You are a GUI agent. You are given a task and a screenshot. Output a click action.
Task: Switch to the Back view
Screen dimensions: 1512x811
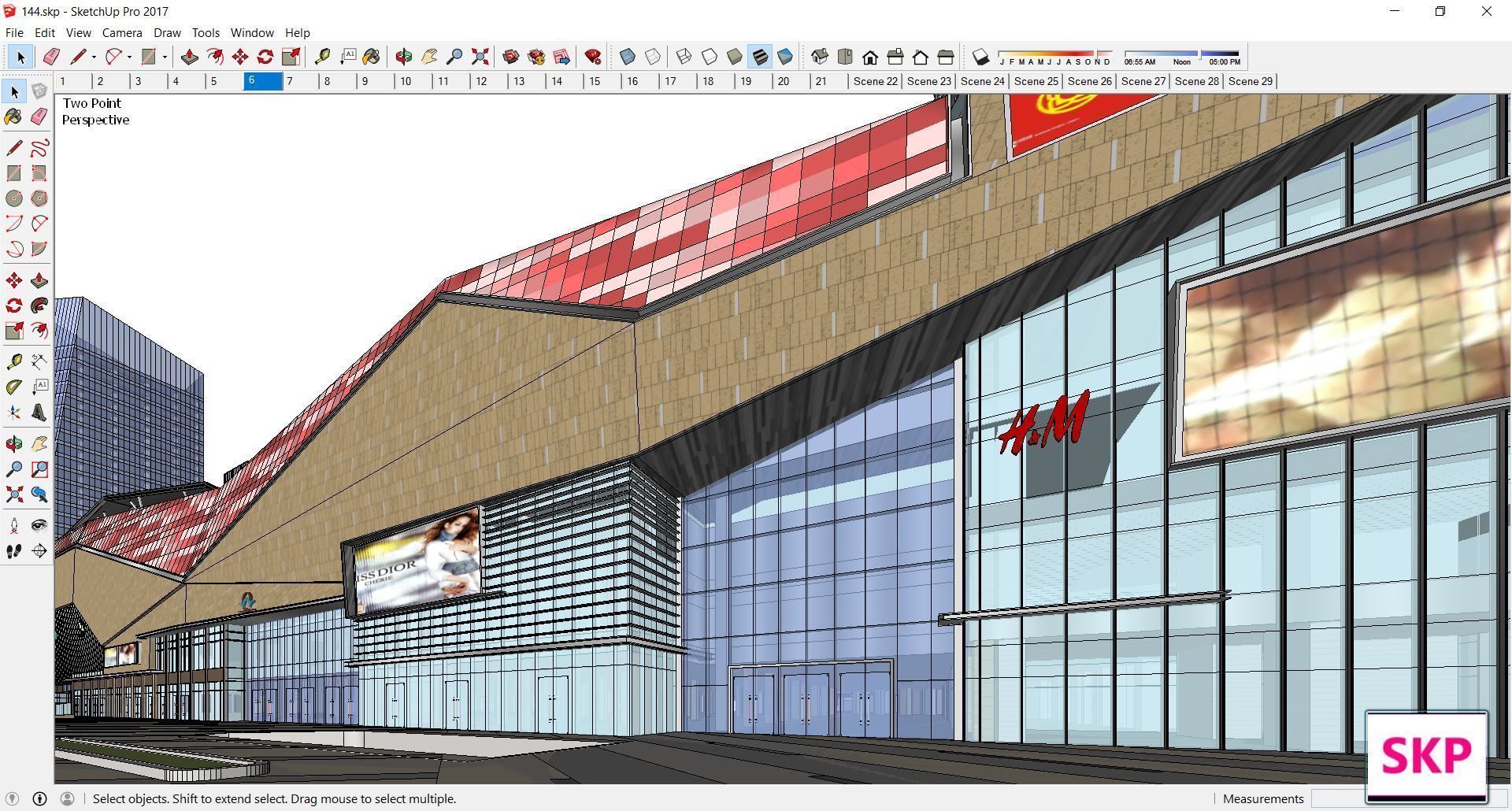(x=921, y=57)
